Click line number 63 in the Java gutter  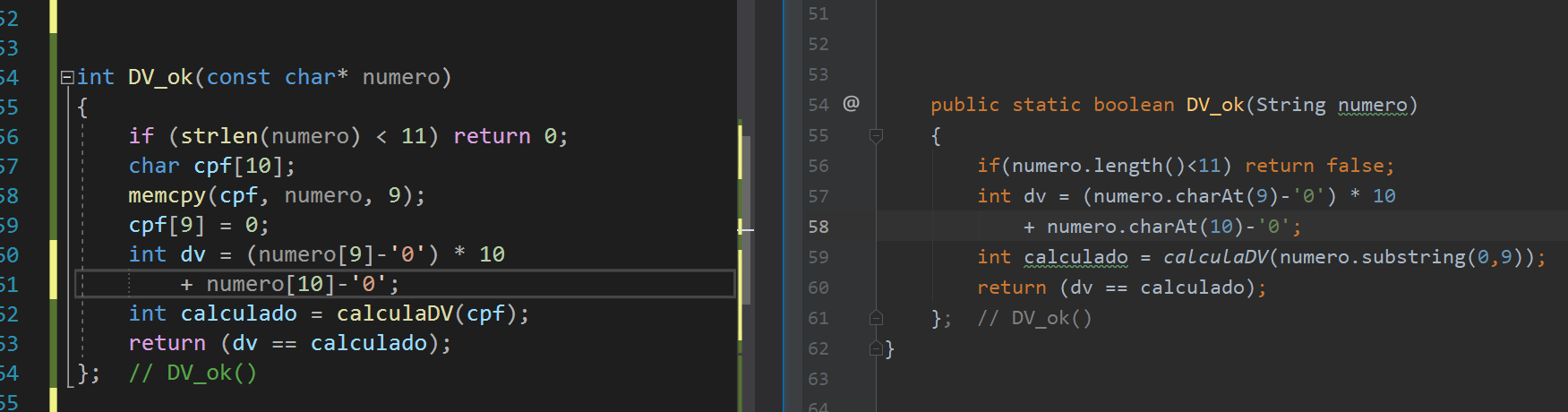point(818,379)
